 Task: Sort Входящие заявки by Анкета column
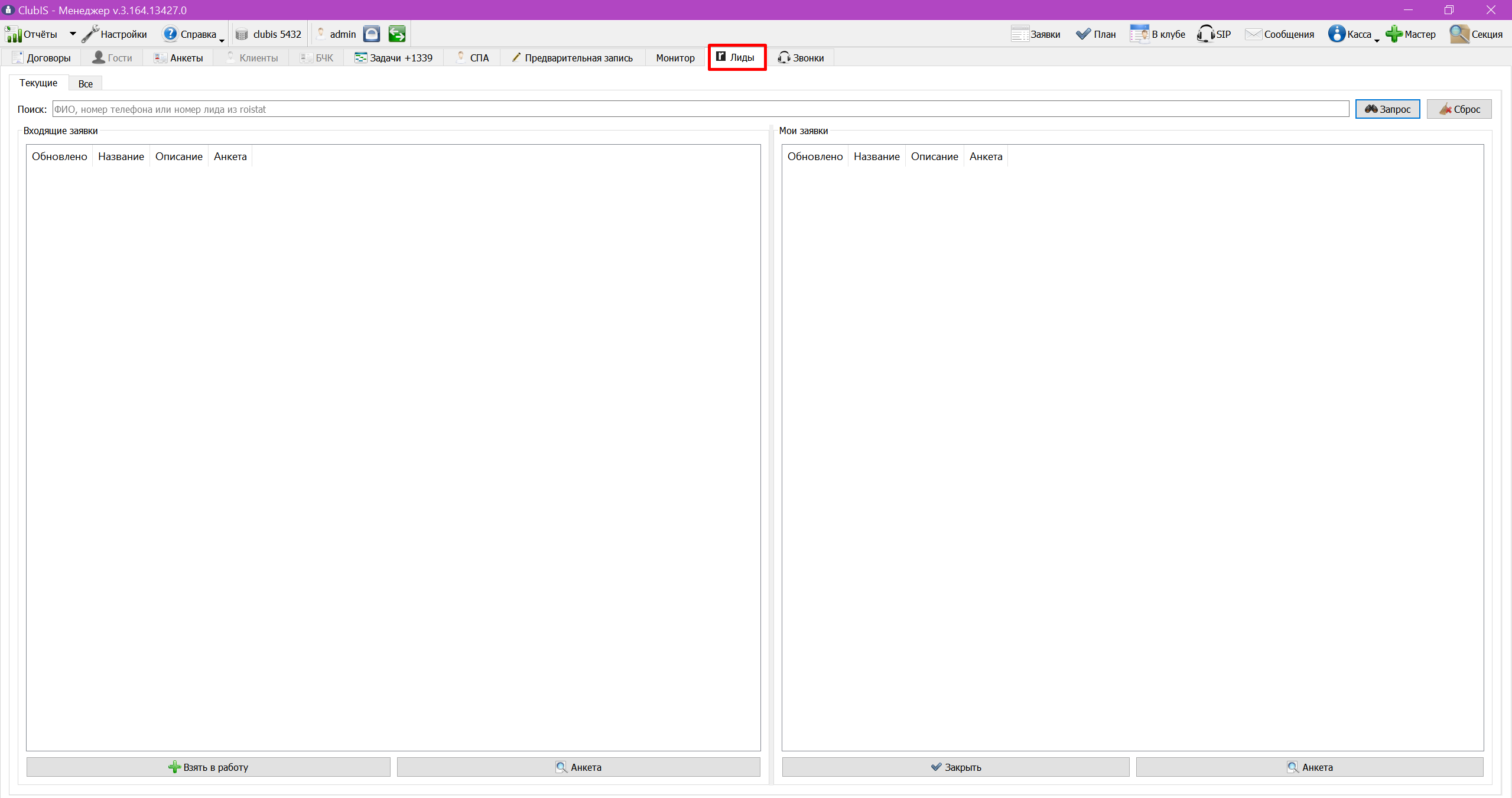tap(230, 157)
